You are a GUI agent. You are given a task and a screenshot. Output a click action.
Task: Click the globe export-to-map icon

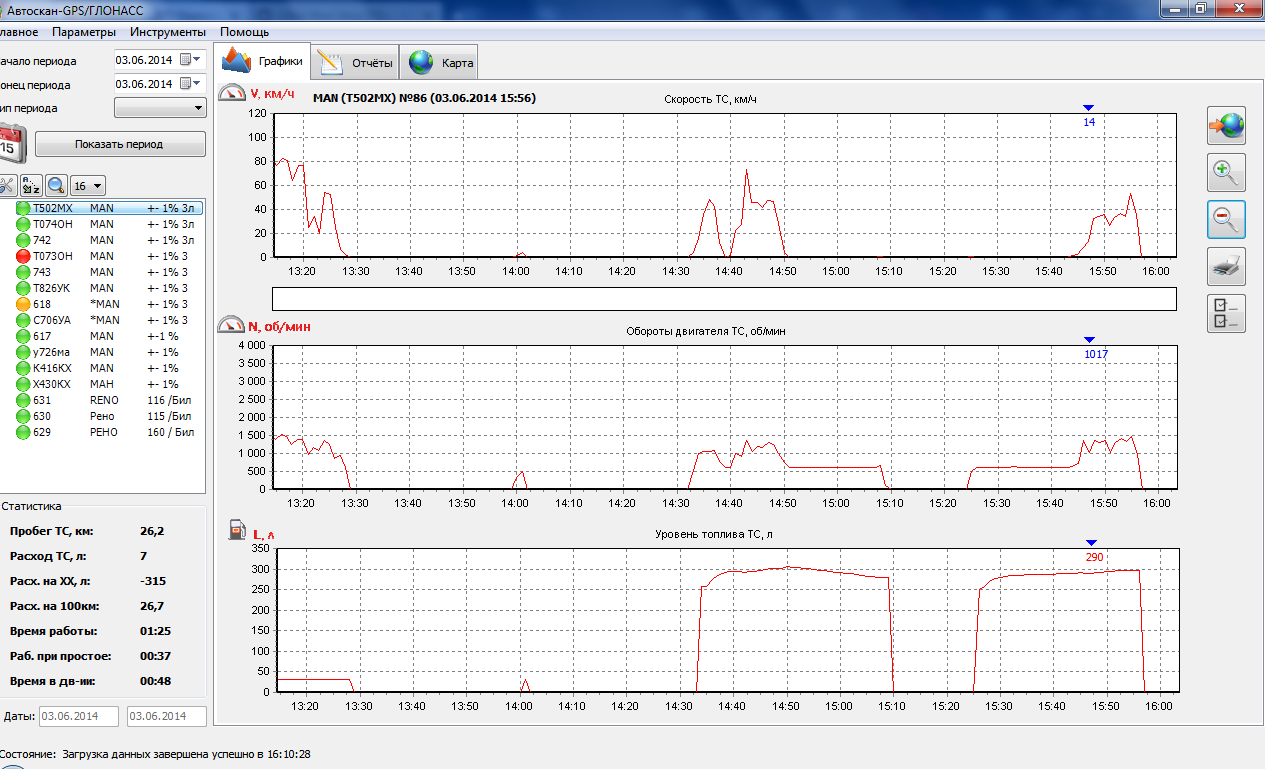pyautogui.click(x=1226, y=125)
